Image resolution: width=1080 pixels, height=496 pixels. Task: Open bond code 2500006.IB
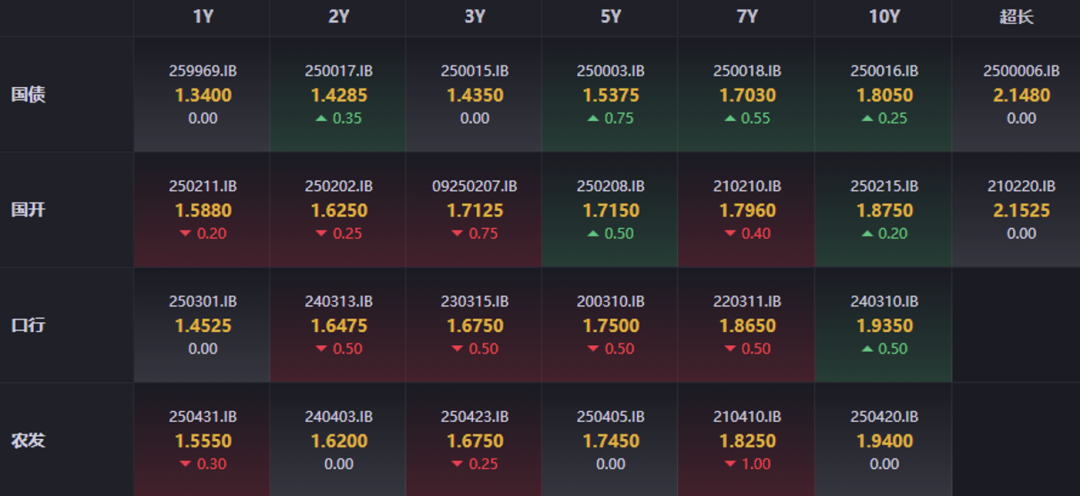(1021, 71)
